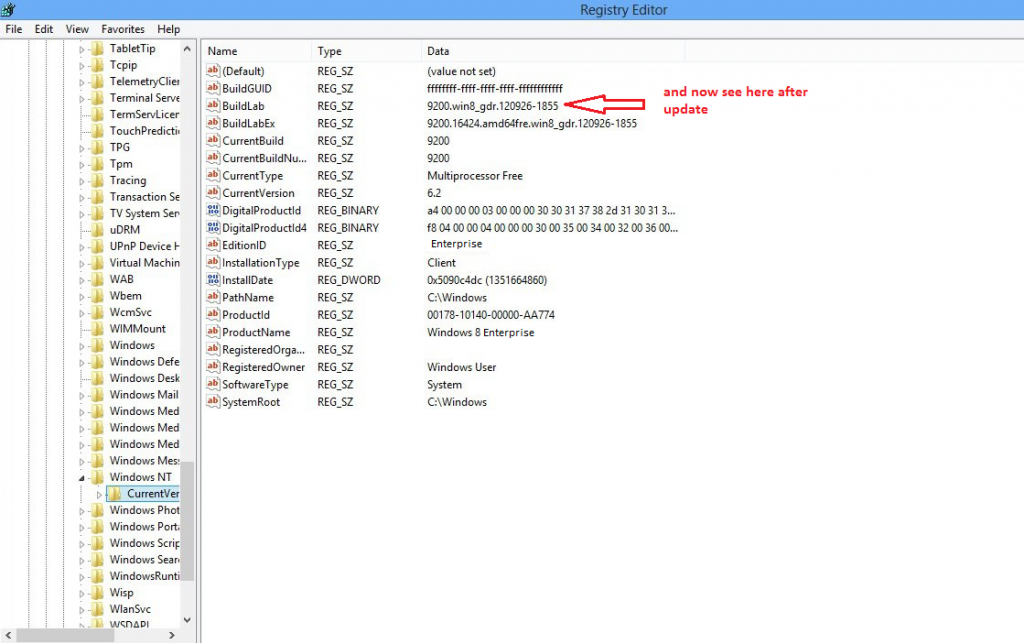
Task: Click the BuildLabEx string value icon
Action: pos(213,123)
